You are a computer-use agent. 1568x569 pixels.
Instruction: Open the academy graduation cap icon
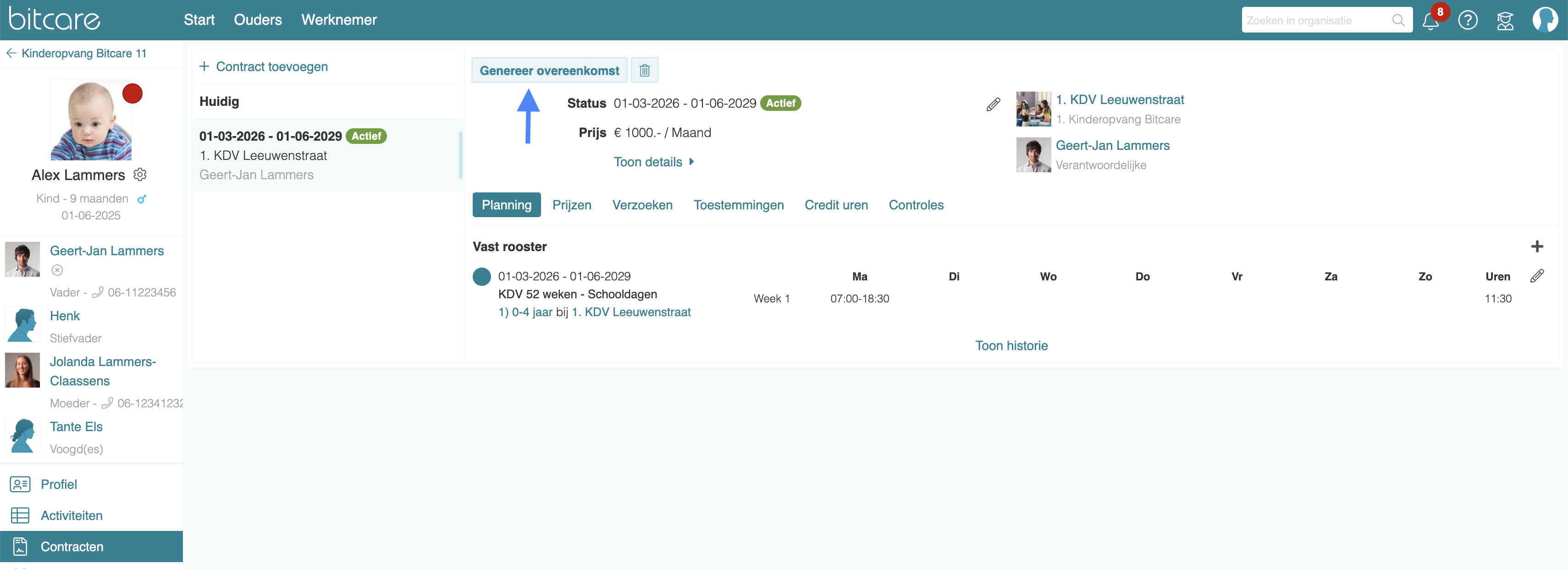1505,21
